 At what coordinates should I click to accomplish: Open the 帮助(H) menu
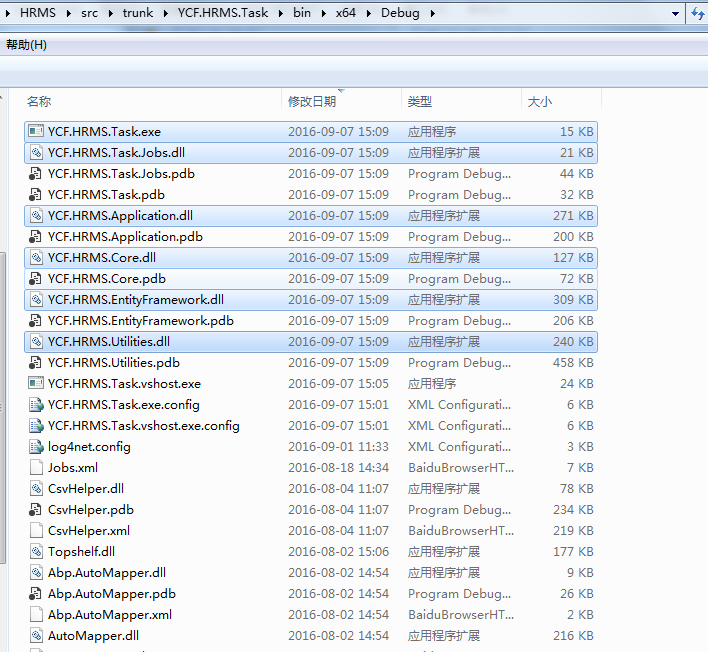pos(26,45)
